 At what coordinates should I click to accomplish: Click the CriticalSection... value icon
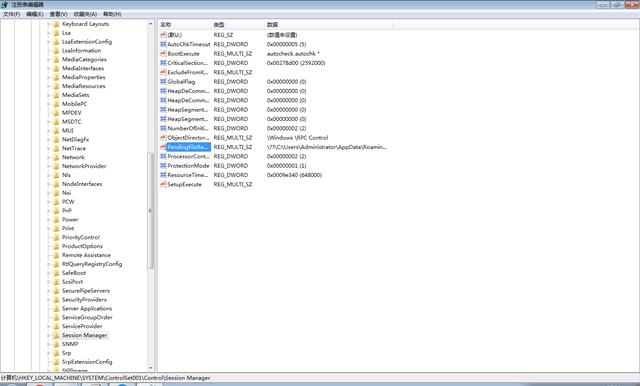pyautogui.click(x=163, y=63)
